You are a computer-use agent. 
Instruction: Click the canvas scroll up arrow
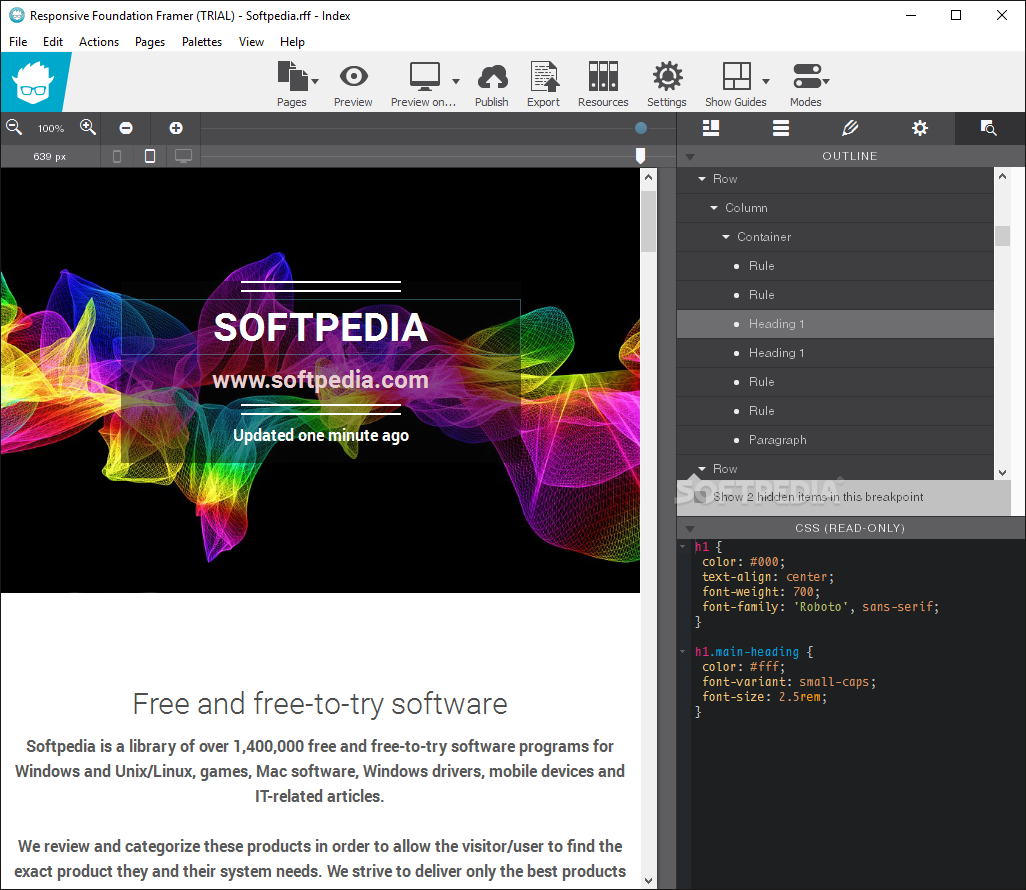[x=648, y=177]
